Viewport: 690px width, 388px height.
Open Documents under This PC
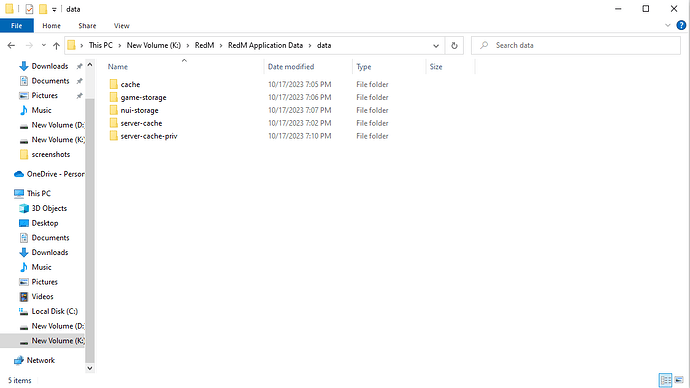(x=51, y=238)
